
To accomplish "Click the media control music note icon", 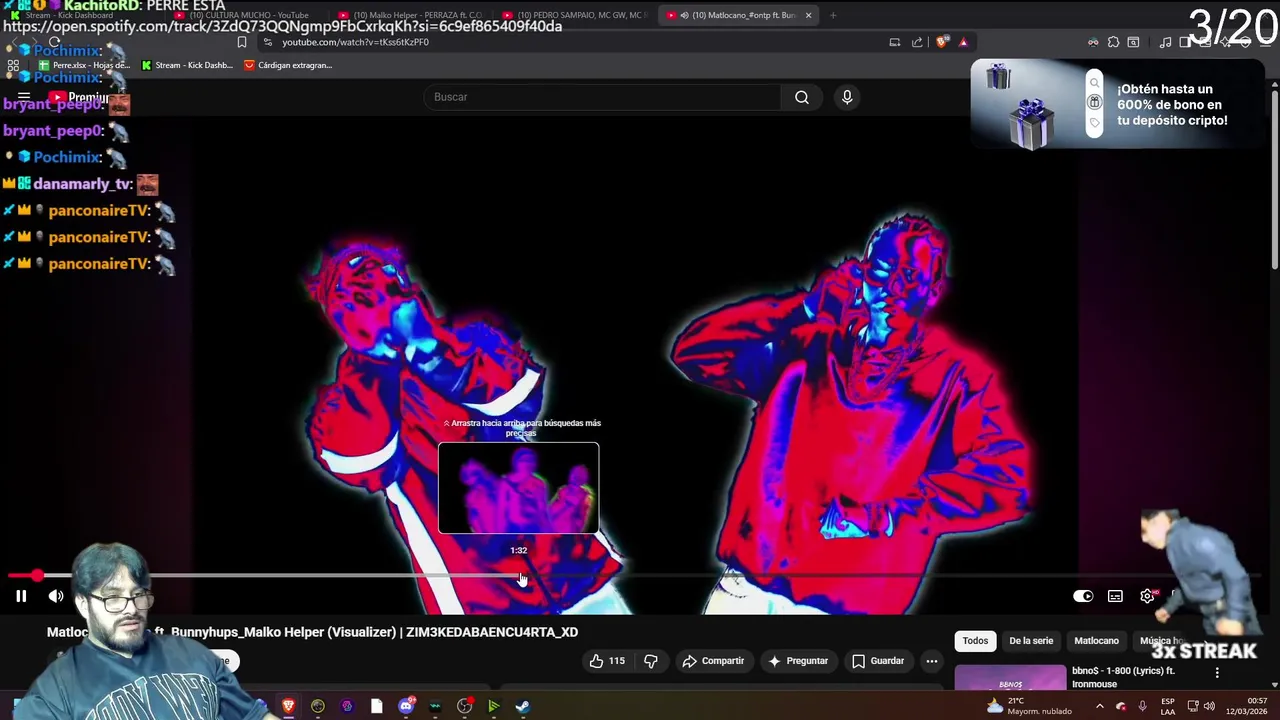I will [1165, 42].
